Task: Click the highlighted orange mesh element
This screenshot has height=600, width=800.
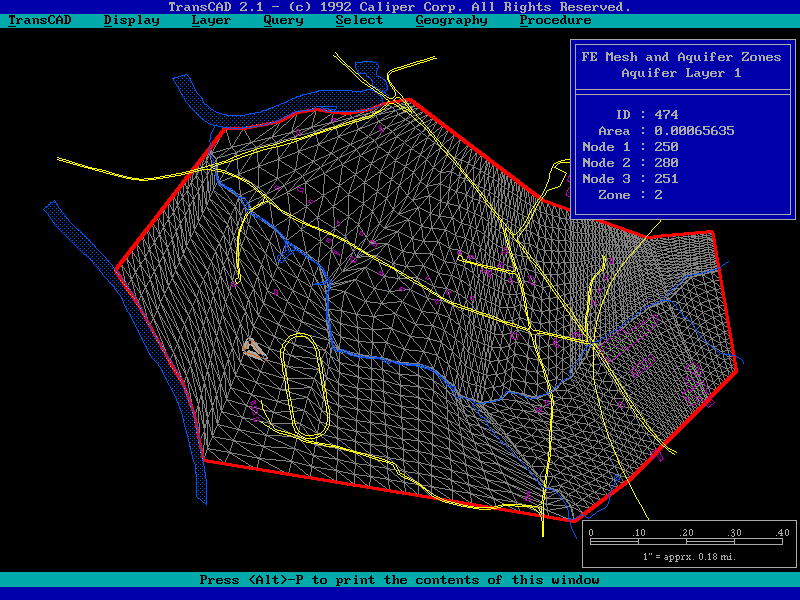Action: pos(254,348)
